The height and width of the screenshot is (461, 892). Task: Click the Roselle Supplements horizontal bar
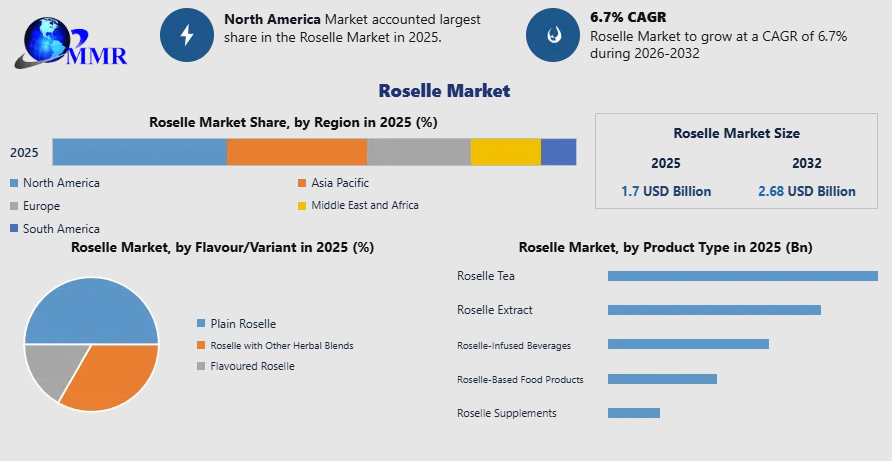(633, 413)
